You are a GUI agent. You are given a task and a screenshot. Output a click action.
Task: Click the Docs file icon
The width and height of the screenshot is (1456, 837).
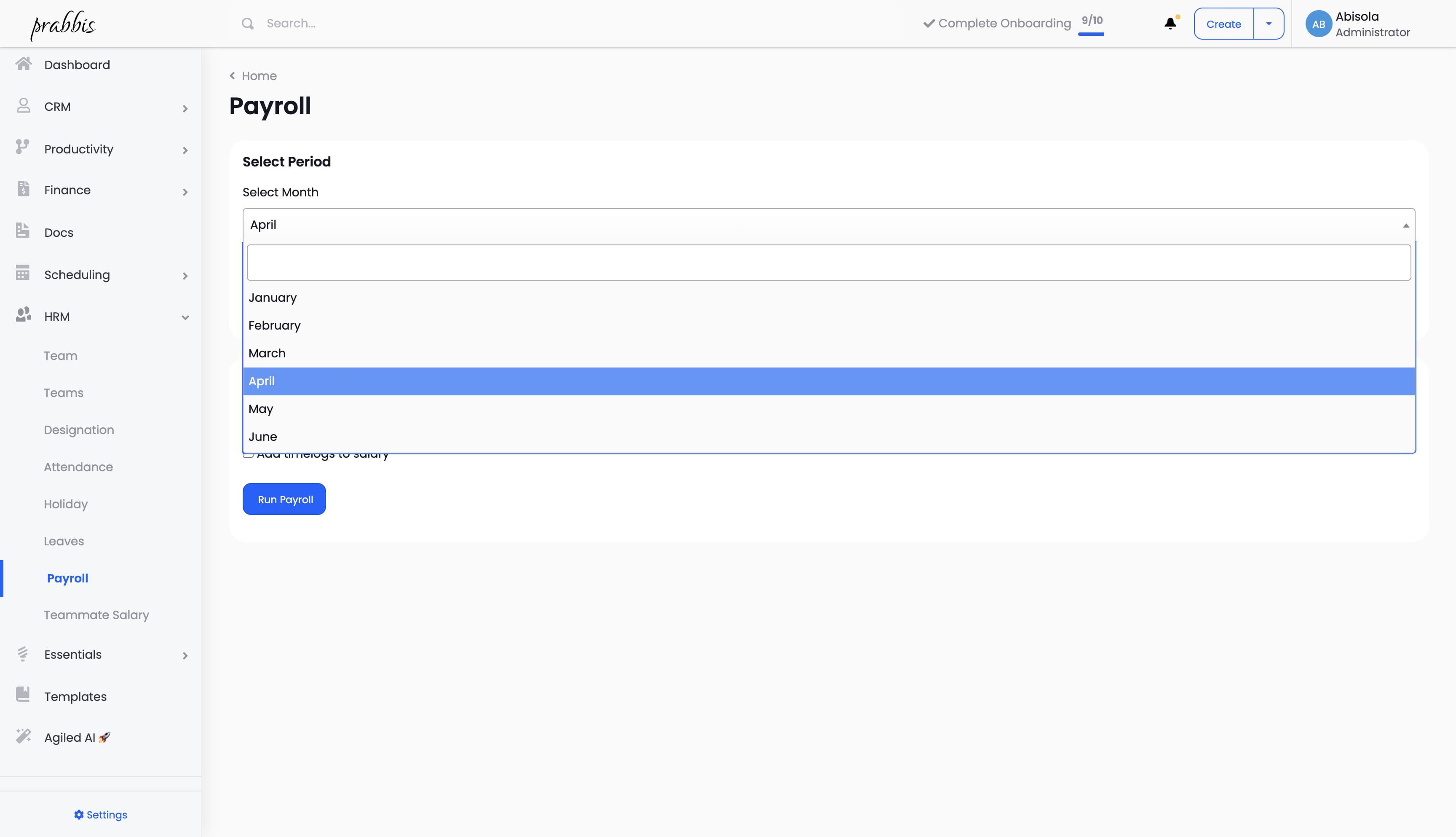[x=22, y=231]
